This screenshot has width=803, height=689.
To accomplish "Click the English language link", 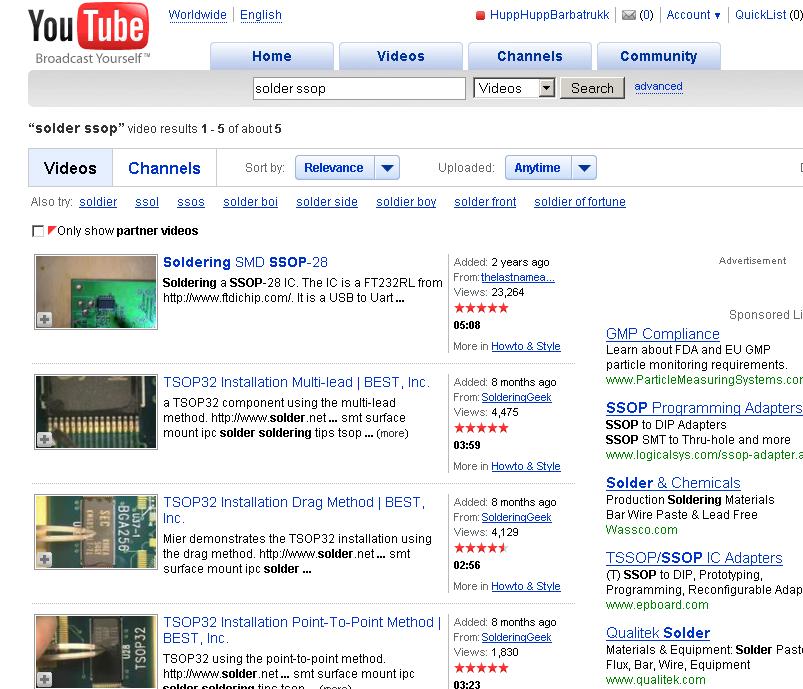I will 261,15.
